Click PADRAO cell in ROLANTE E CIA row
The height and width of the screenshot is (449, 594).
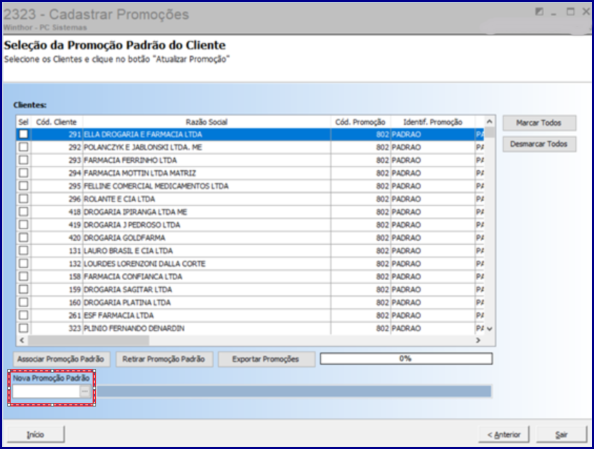click(x=433, y=199)
